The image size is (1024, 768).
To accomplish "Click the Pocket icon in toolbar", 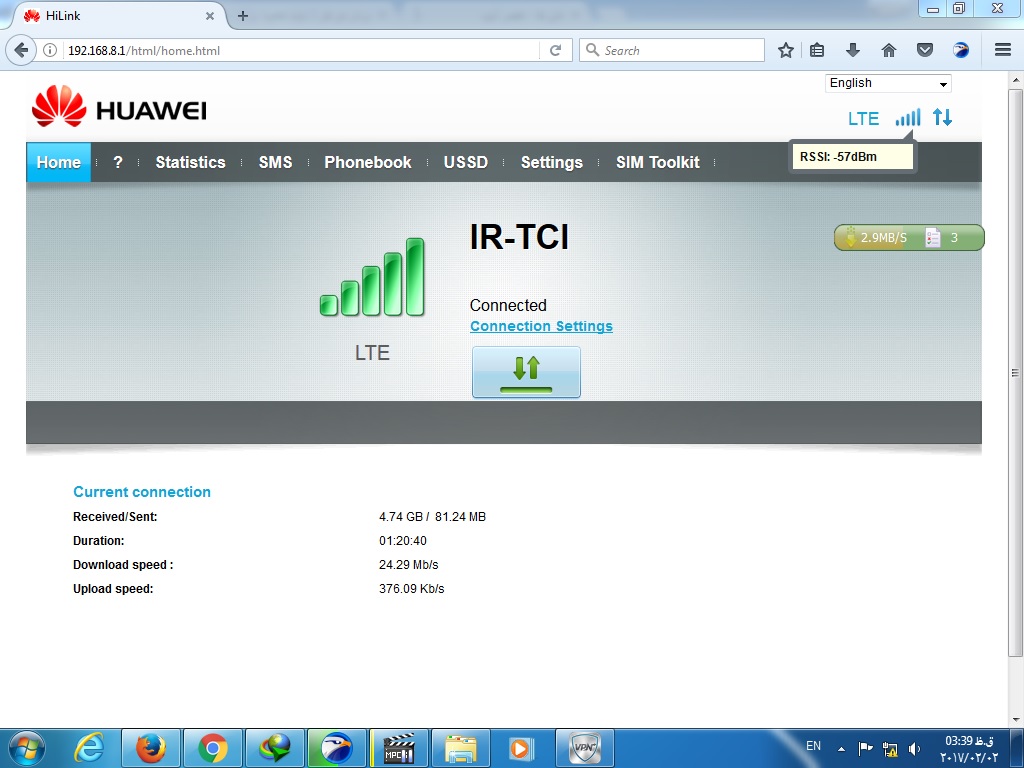I will click(925, 50).
